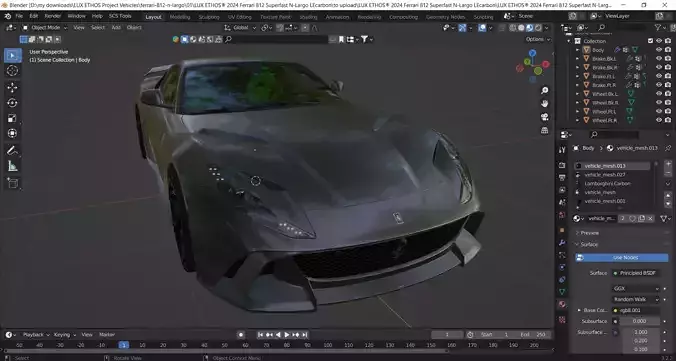The width and height of the screenshot is (676, 361).
Task: Open the Material properties tab
Action: (x=562, y=304)
